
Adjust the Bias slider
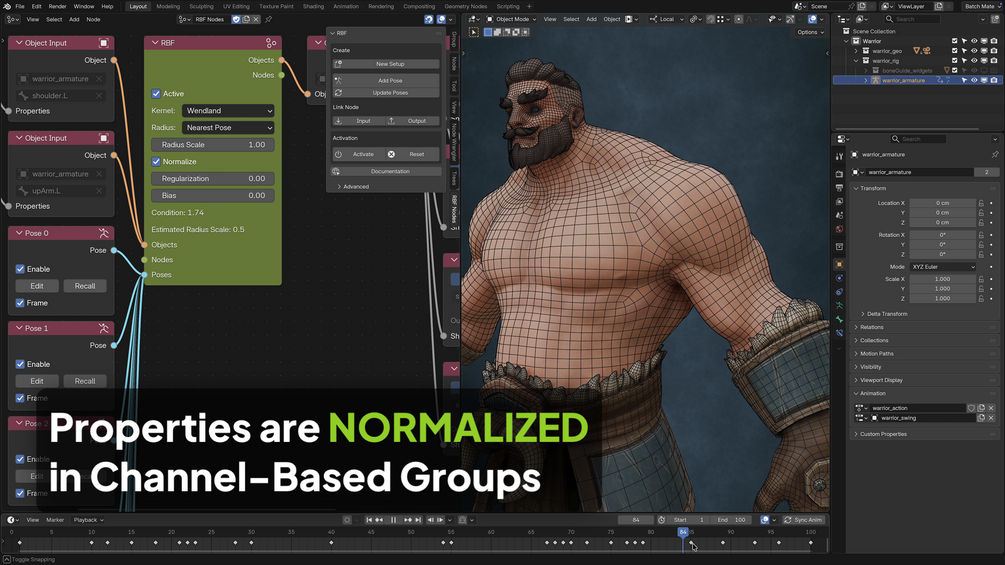[213, 195]
